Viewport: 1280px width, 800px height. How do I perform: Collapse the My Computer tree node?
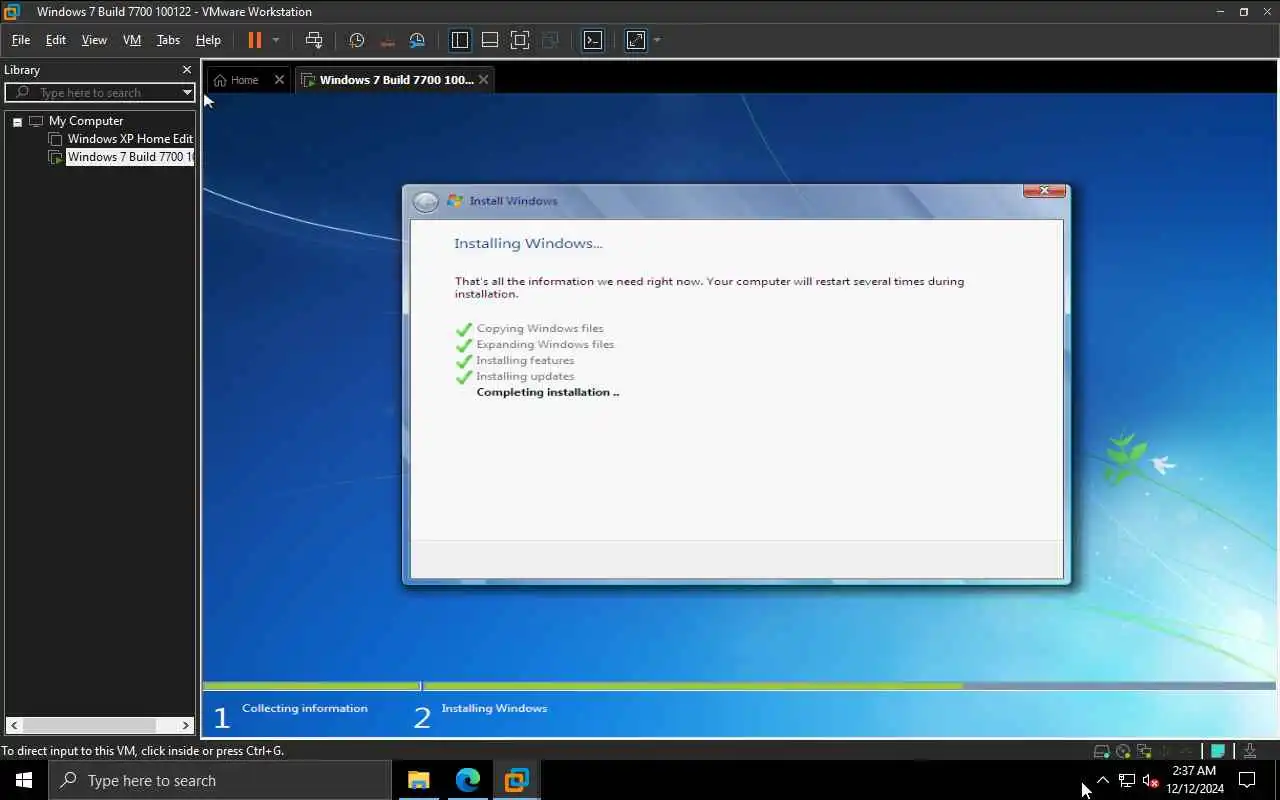click(x=17, y=121)
